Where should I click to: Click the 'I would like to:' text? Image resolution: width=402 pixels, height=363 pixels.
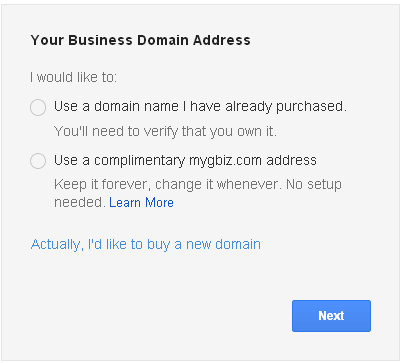pos(74,77)
